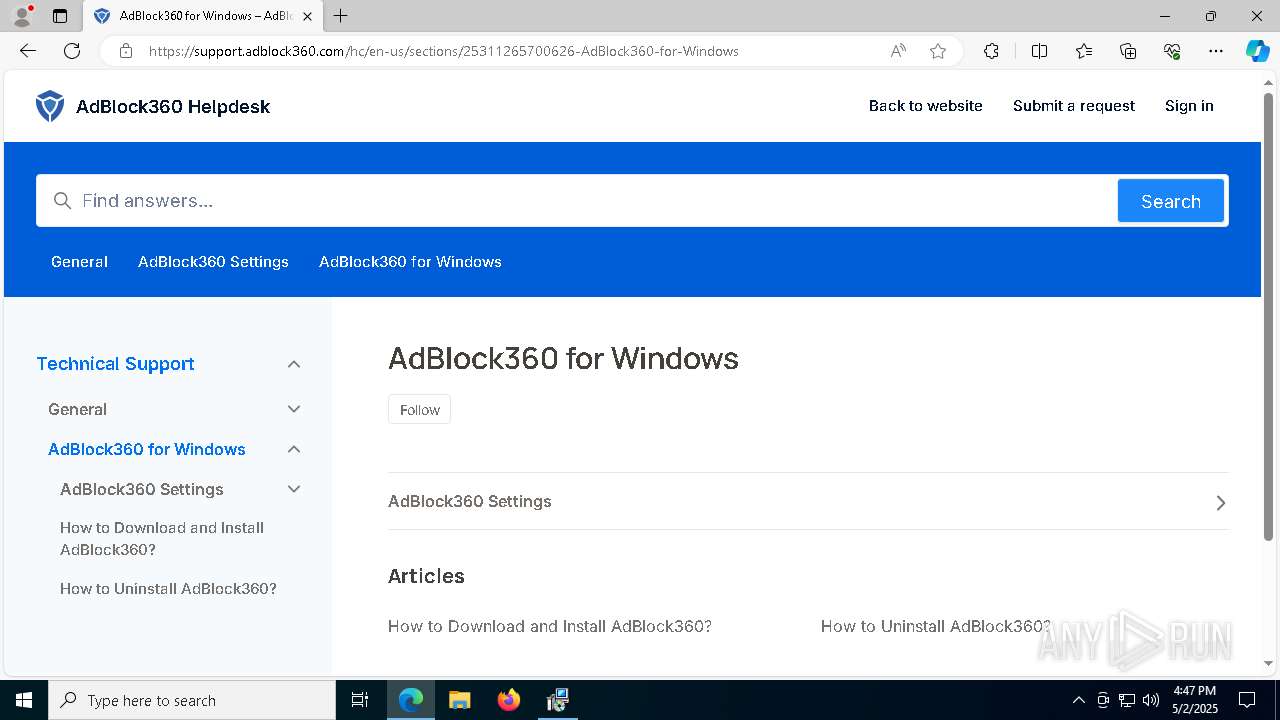Go back using browser back arrow
The width and height of the screenshot is (1280, 720).
(28, 51)
